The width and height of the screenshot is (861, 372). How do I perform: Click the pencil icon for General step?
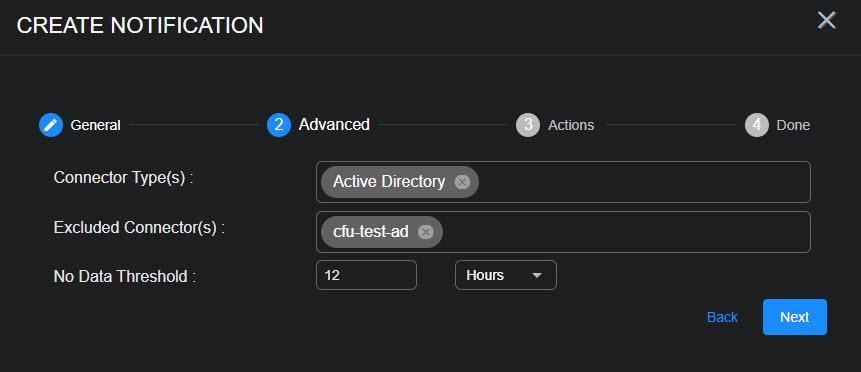coord(51,125)
